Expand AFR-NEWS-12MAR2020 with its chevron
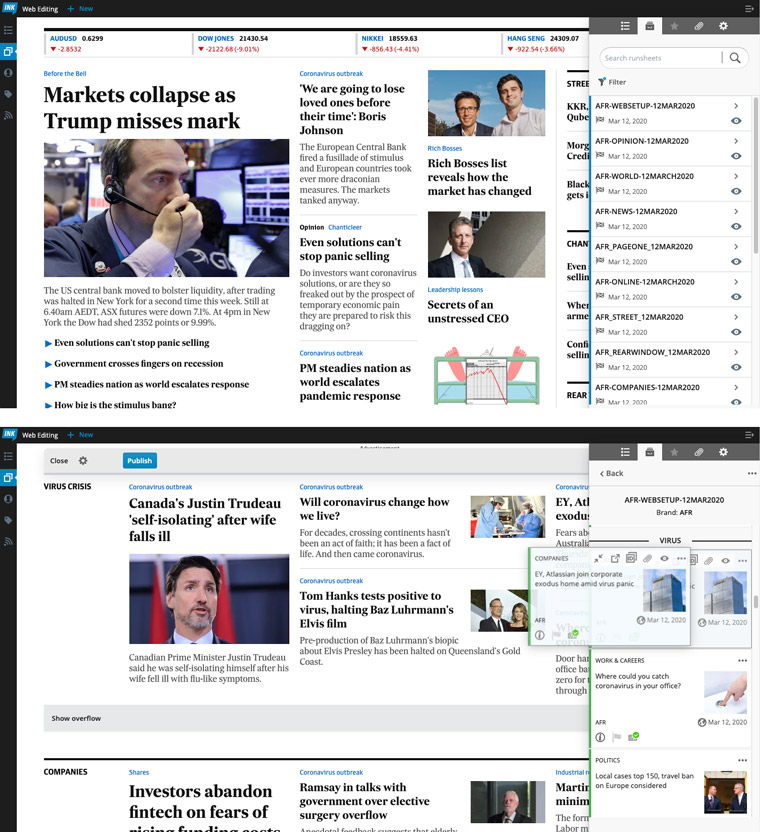Screen dimensions: 760x832 coord(736,211)
